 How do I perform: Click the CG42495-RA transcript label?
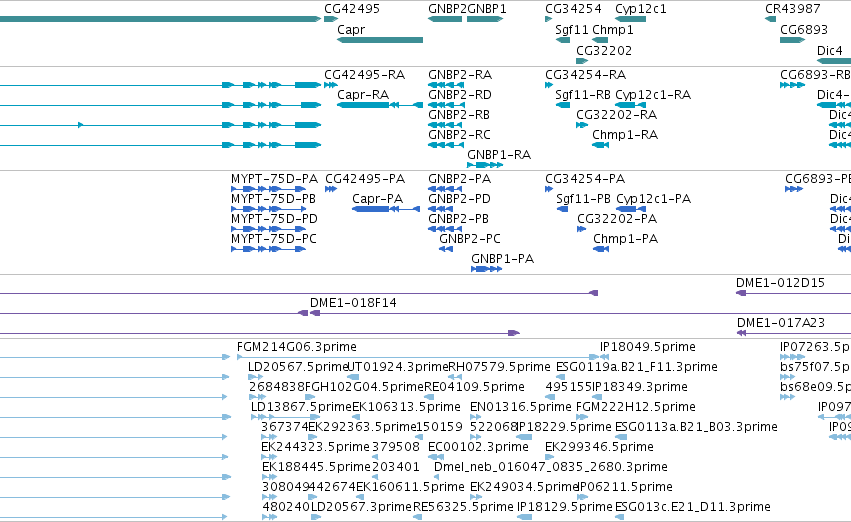[365, 75]
